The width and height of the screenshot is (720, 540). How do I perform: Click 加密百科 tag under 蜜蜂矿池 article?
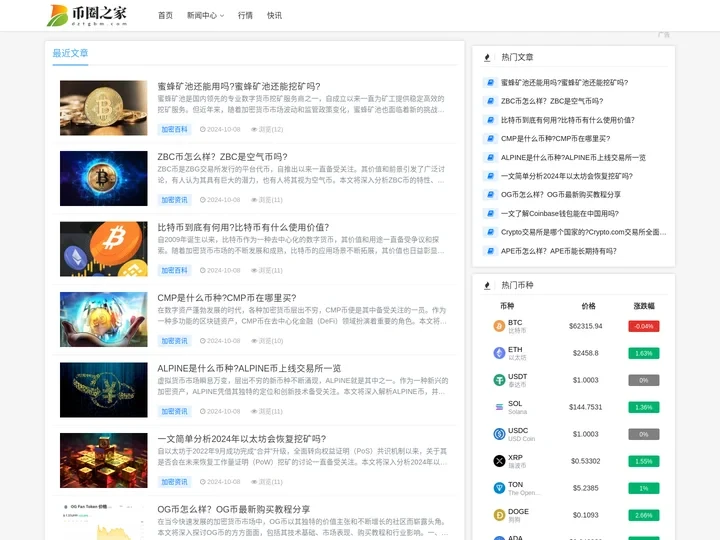coord(174,129)
